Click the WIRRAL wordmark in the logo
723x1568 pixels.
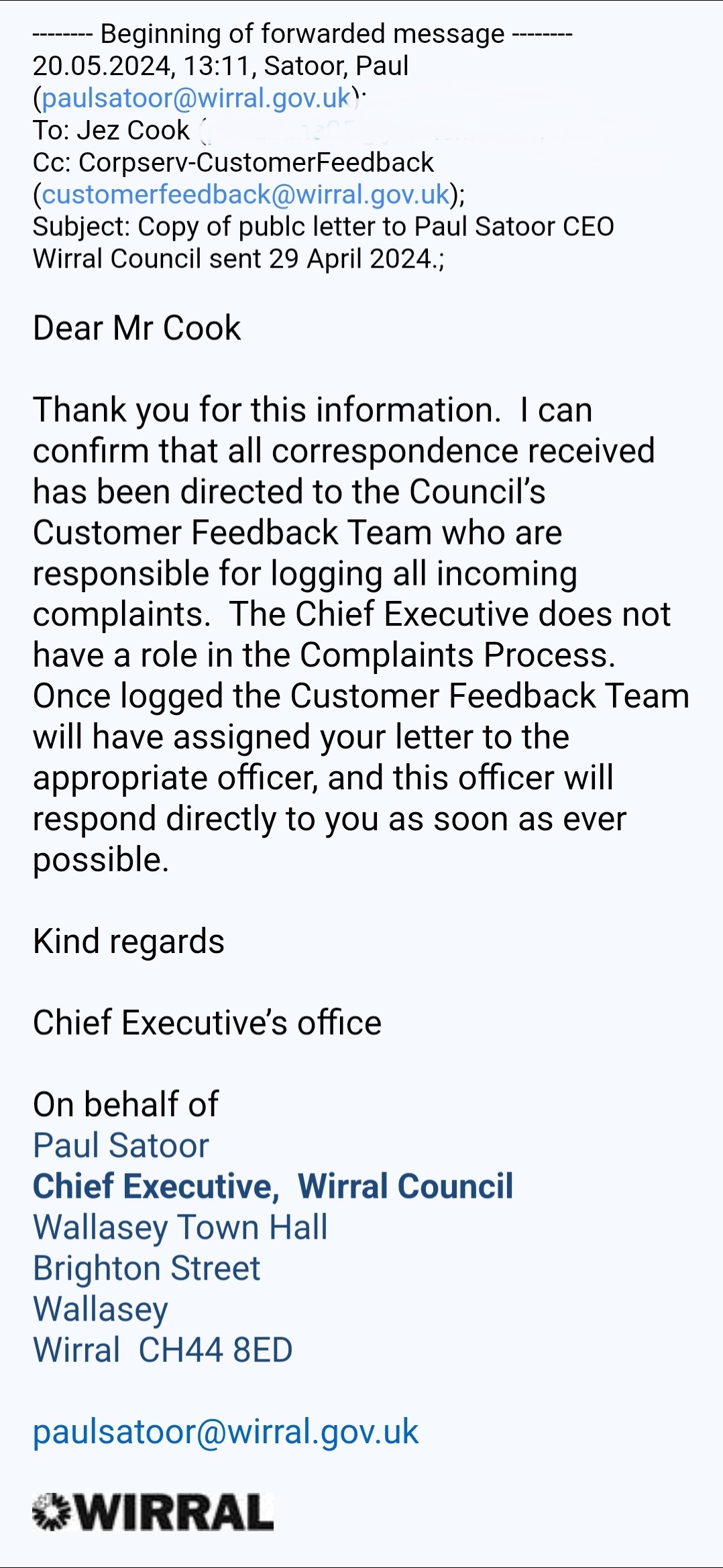[175, 1512]
